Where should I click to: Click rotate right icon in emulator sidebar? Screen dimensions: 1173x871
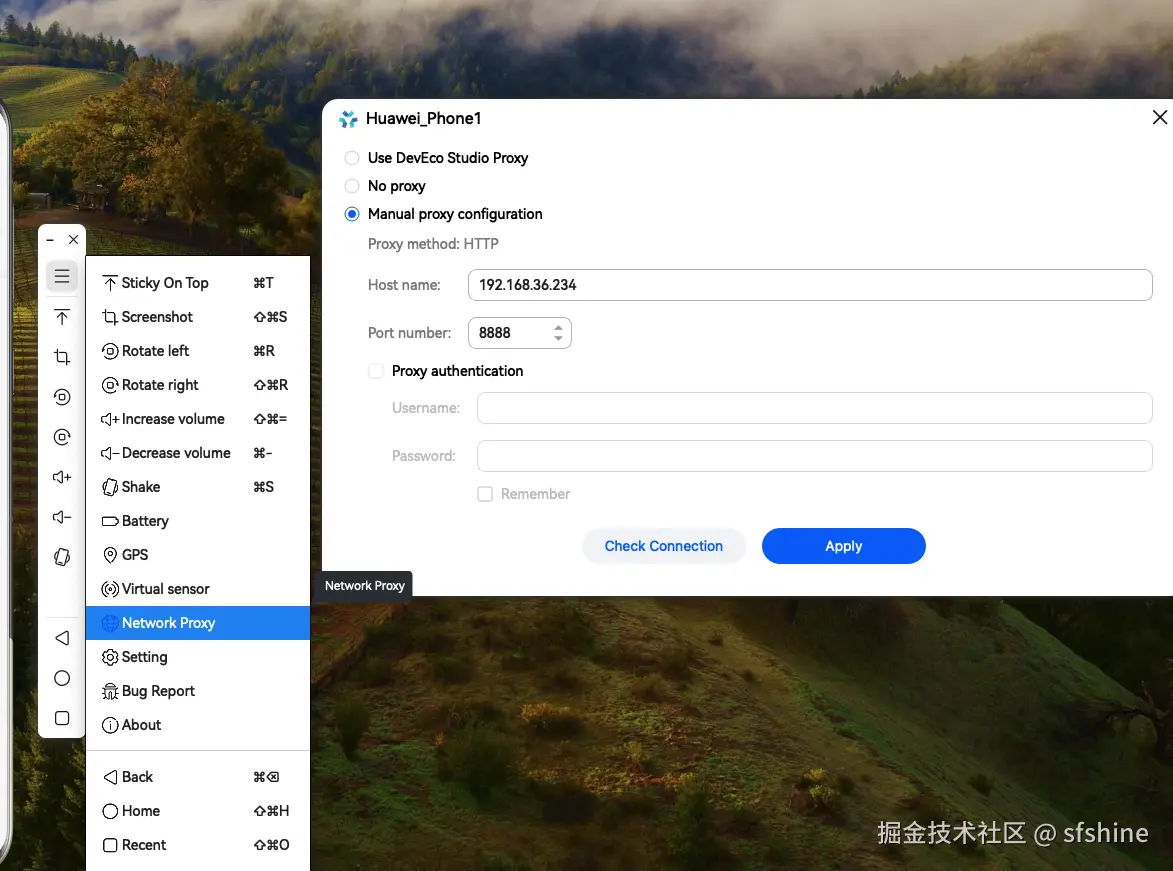tap(62, 437)
